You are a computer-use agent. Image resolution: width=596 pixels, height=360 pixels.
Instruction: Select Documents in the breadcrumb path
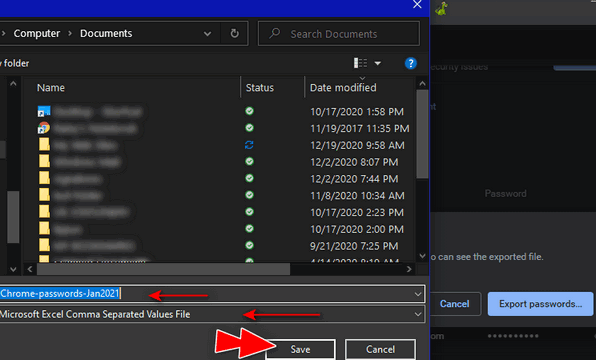coord(106,33)
